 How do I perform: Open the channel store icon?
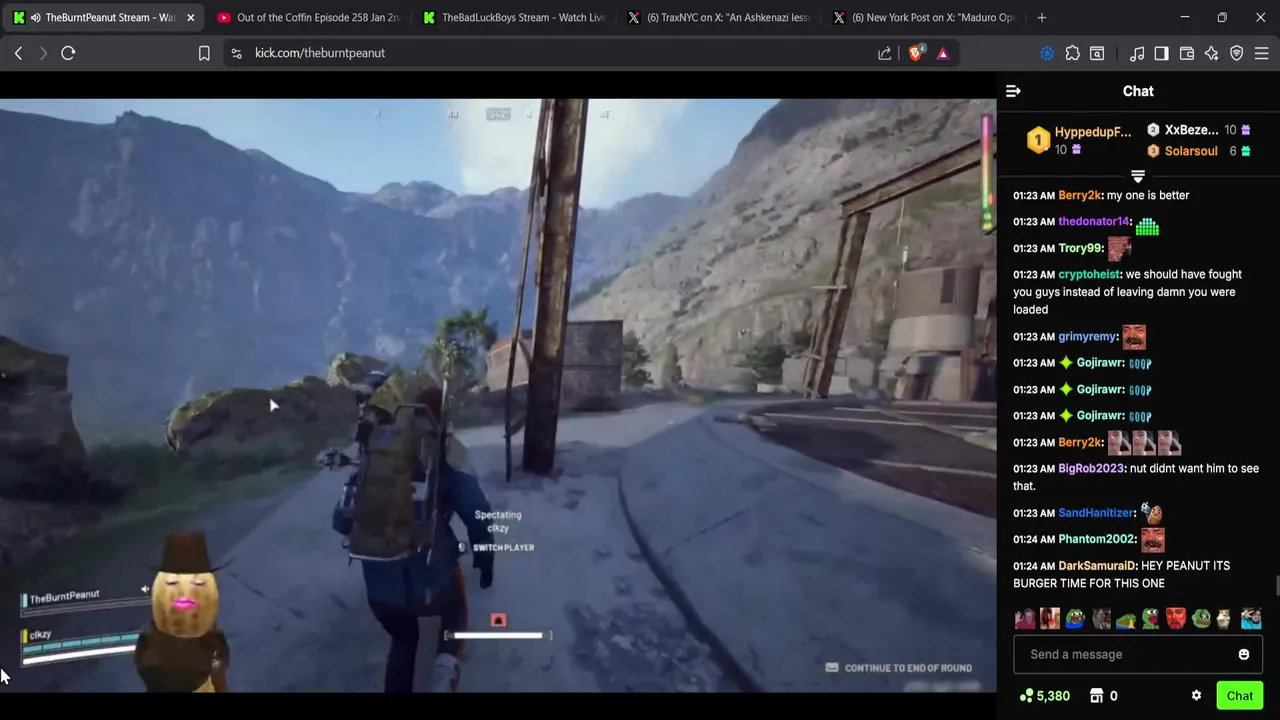coord(1096,696)
